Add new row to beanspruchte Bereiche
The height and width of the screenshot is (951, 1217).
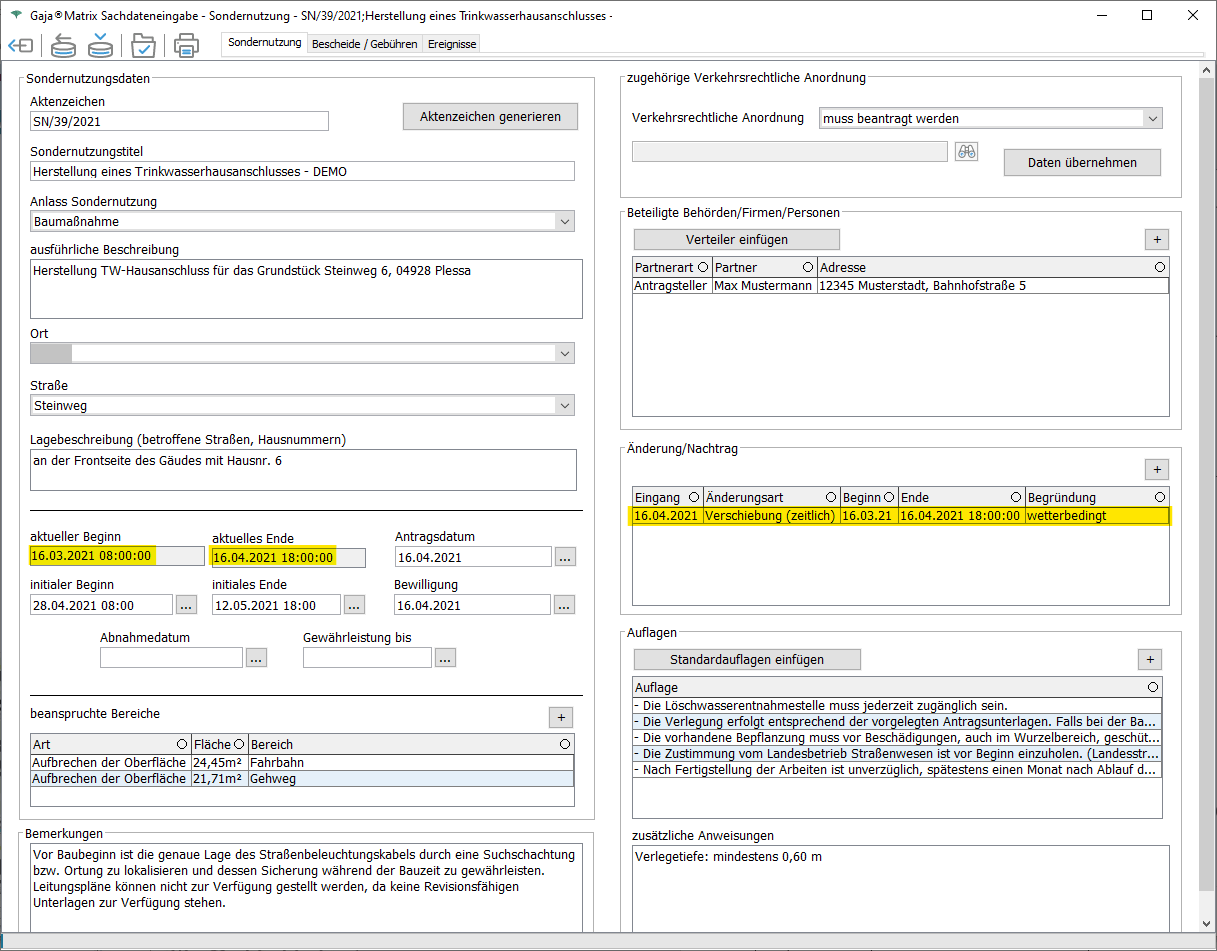tap(561, 717)
